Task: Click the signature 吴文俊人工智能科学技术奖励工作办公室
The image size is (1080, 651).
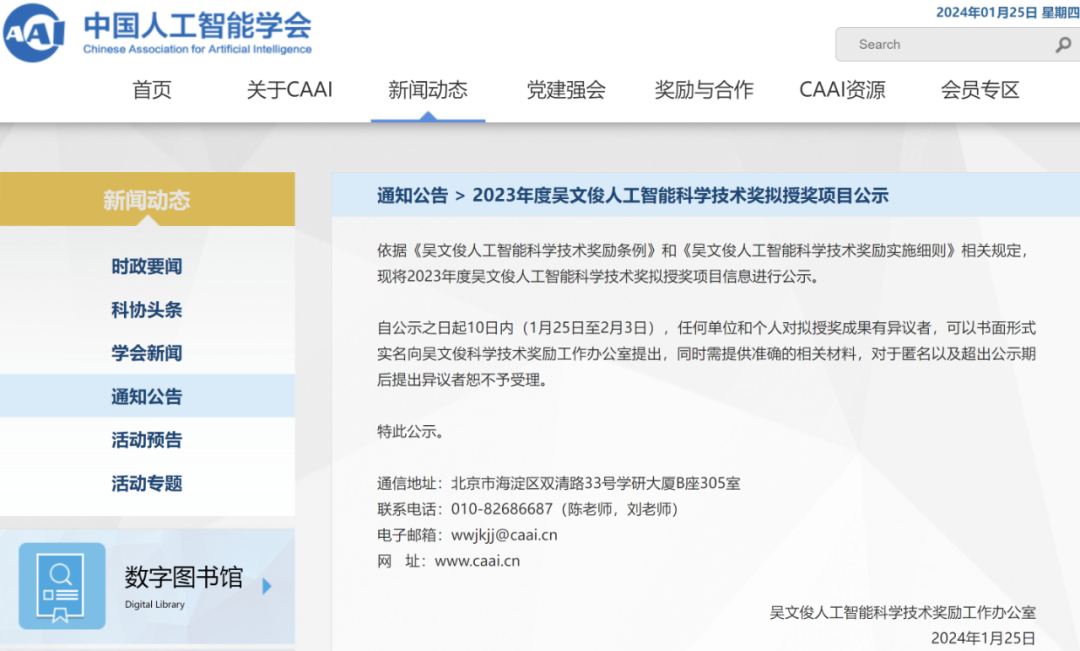Action: [x=902, y=612]
